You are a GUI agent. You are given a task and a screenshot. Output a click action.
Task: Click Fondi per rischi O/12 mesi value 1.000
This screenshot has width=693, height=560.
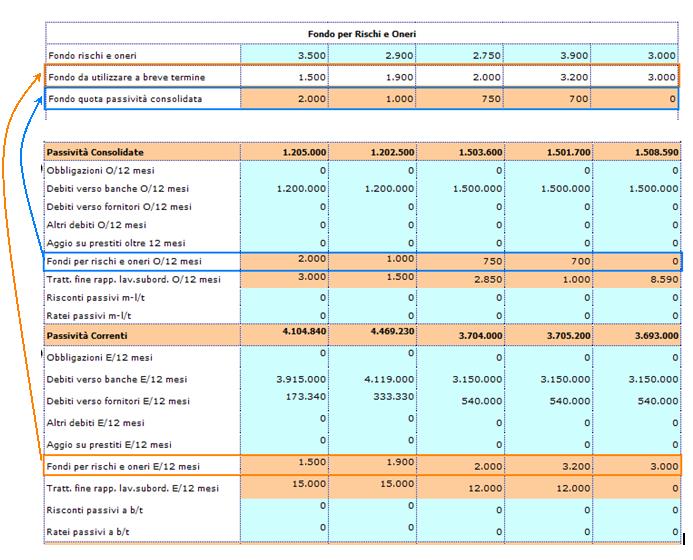coord(400,259)
